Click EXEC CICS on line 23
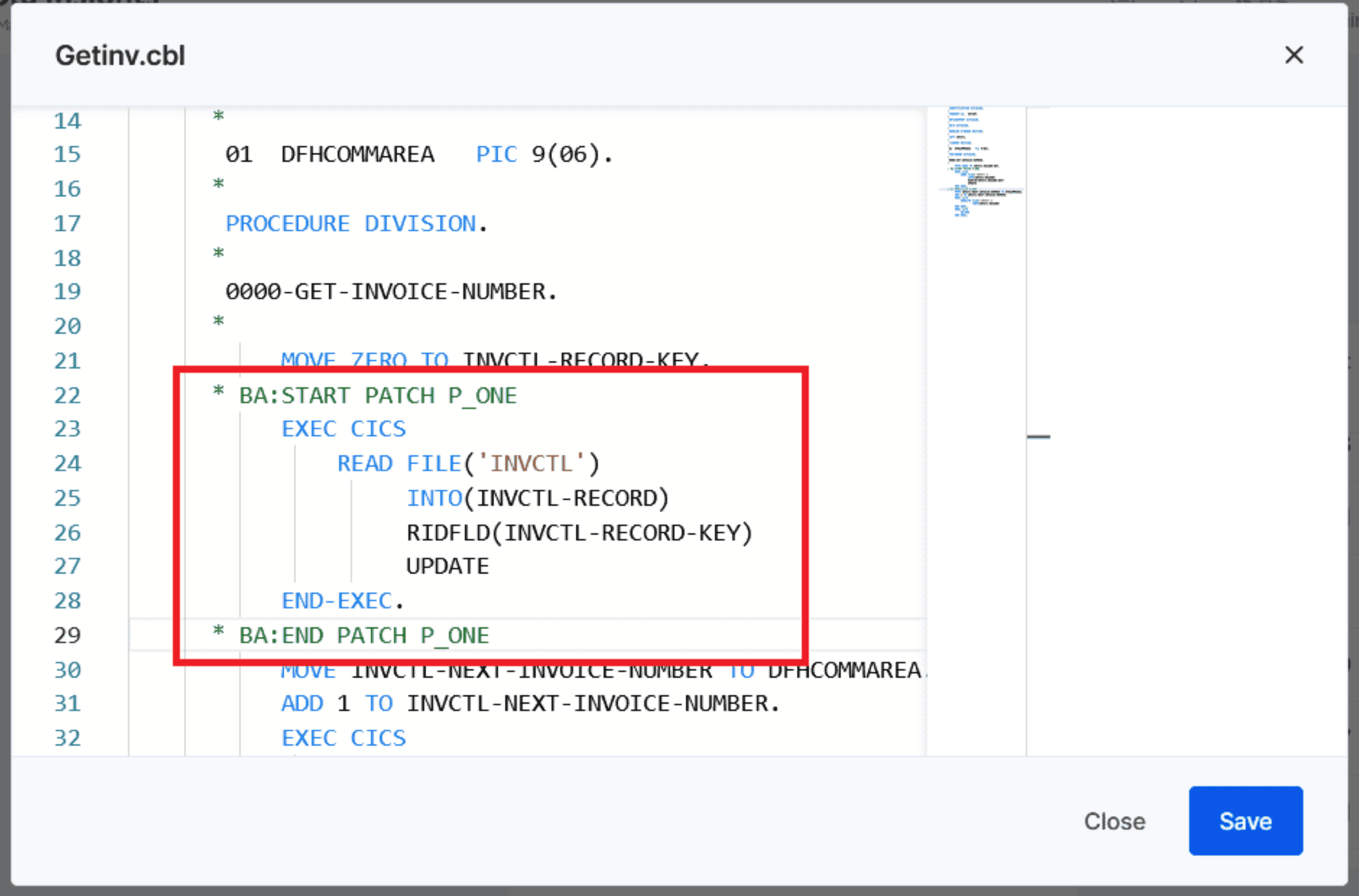 point(343,428)
